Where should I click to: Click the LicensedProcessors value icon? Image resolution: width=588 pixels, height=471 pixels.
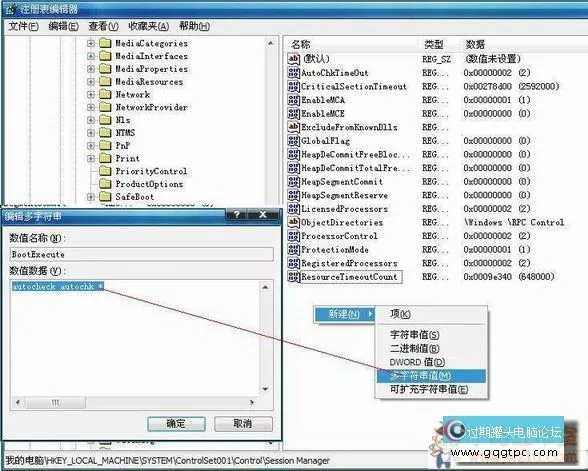[294, 208]
